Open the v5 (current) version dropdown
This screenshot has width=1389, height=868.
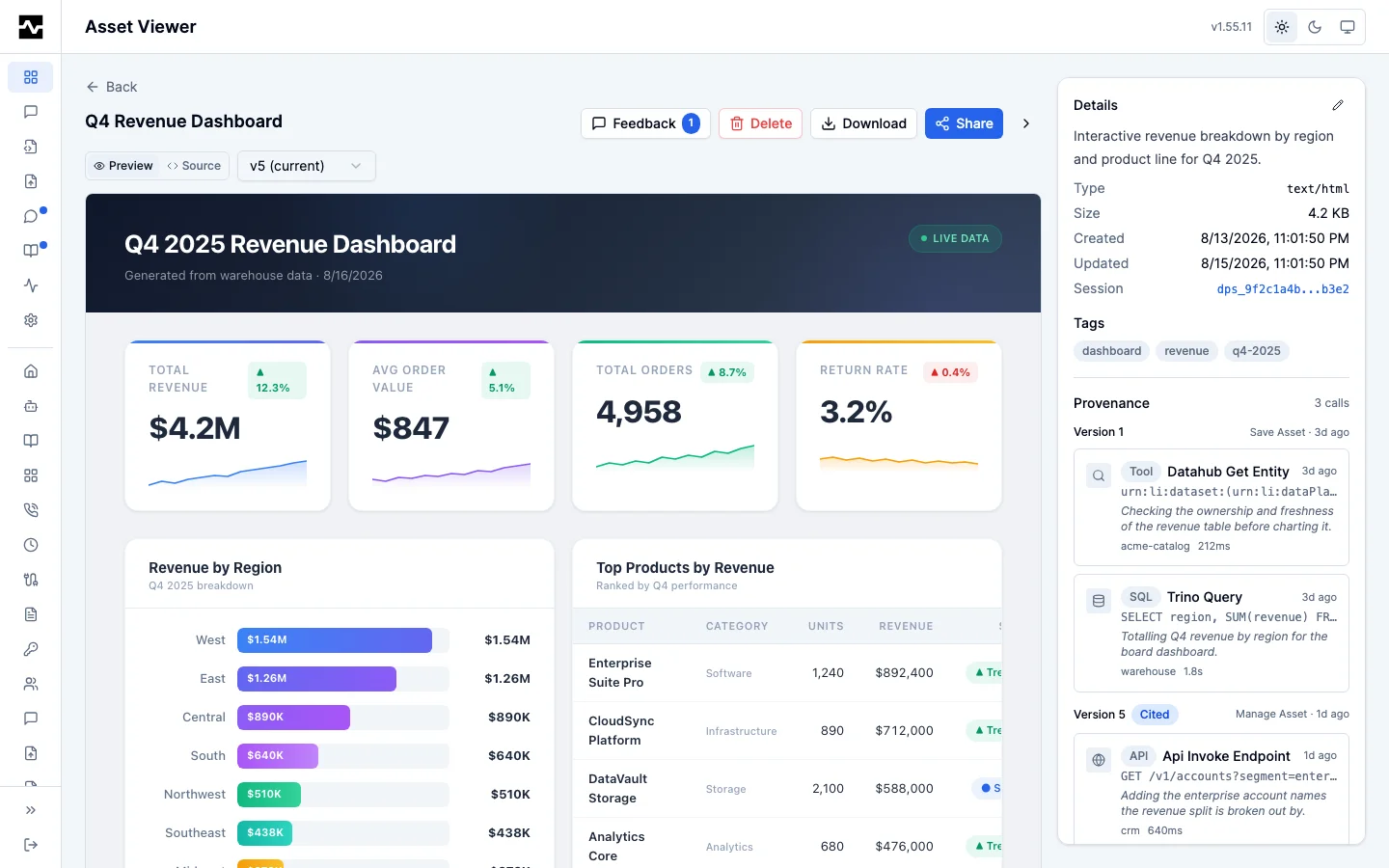tap(307, 166)
